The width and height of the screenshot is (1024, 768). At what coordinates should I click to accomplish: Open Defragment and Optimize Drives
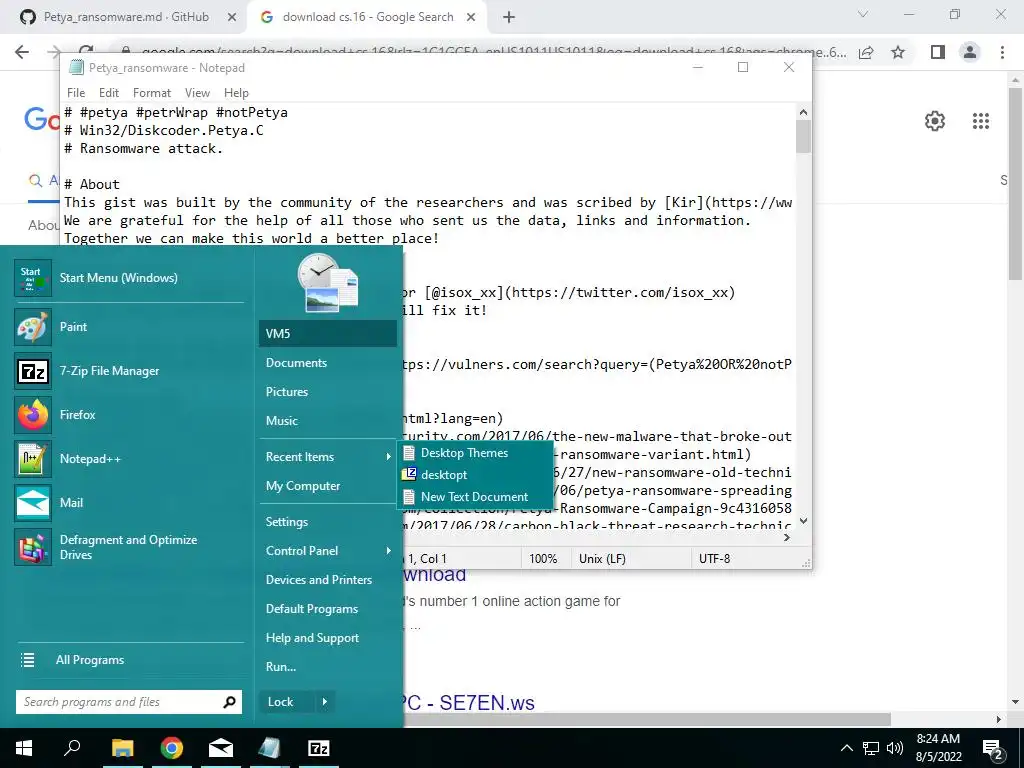click(129, 547)
